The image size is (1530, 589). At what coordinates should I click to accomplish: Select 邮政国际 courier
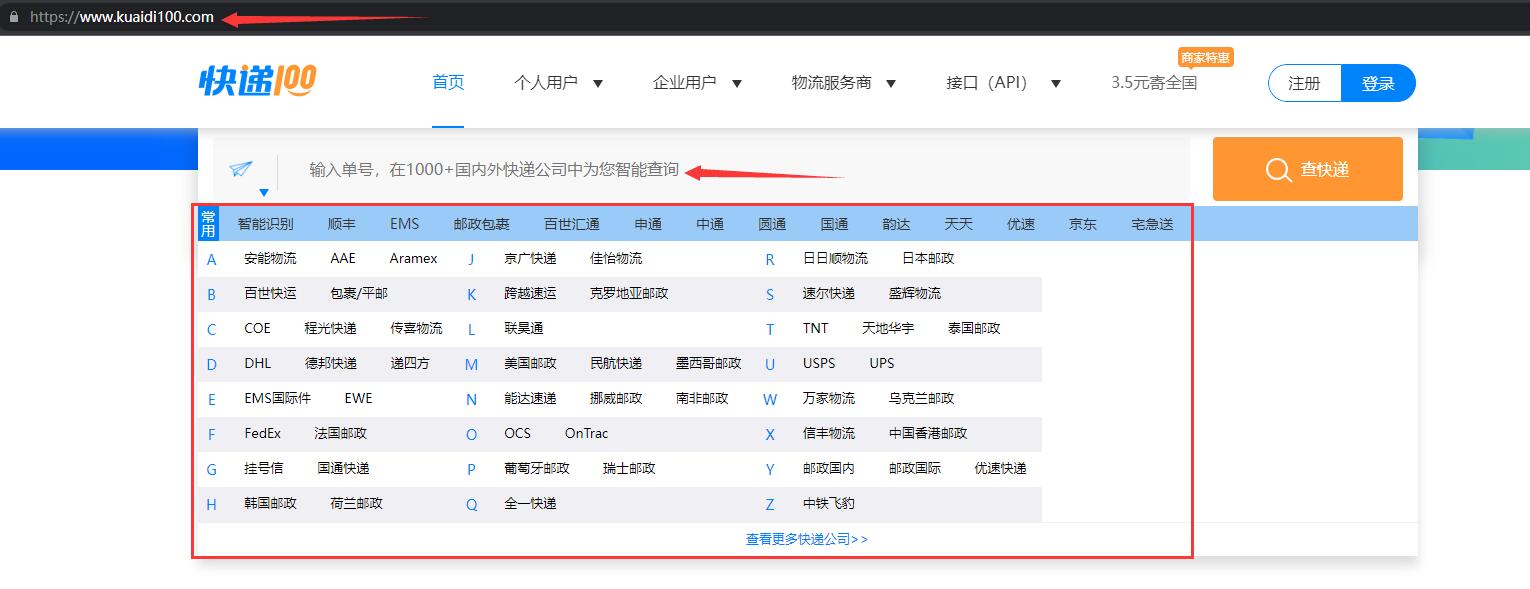pos(915,468)
